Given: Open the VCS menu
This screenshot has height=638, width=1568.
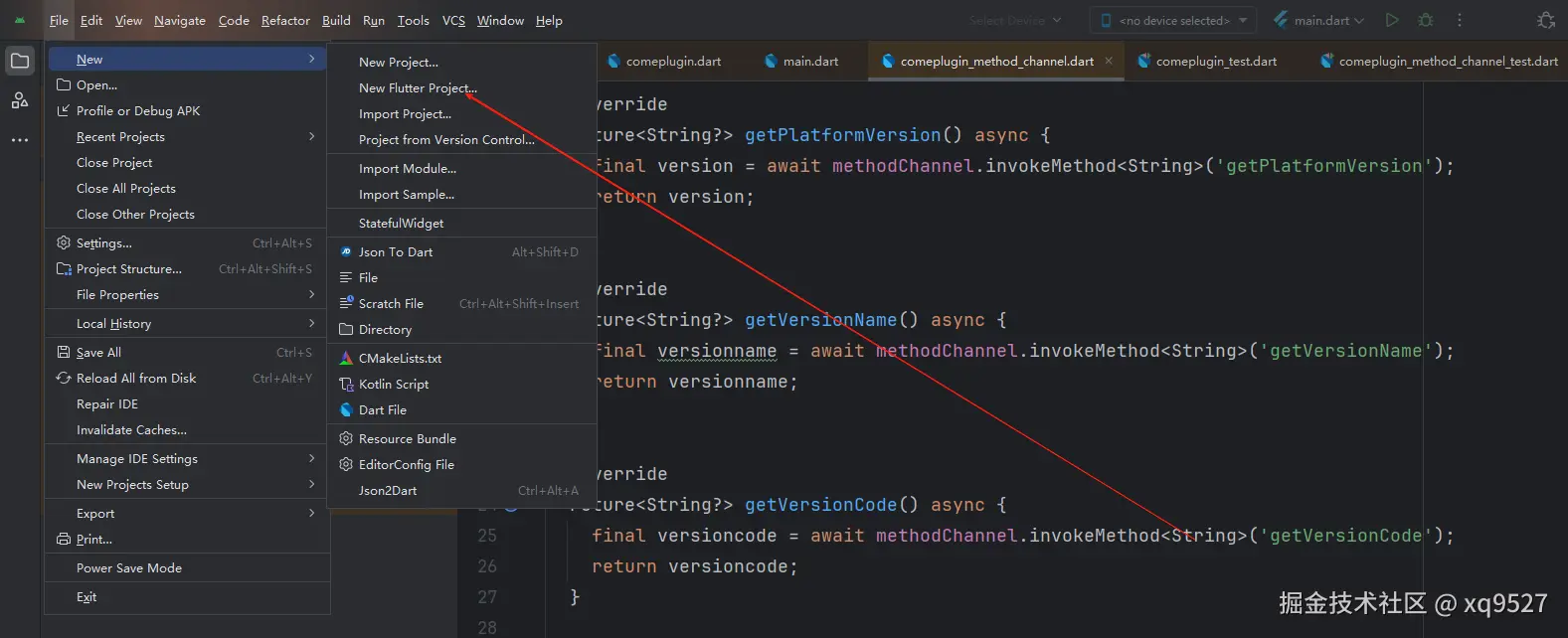Looking at the screenshot, I should (x=453, y=20).
